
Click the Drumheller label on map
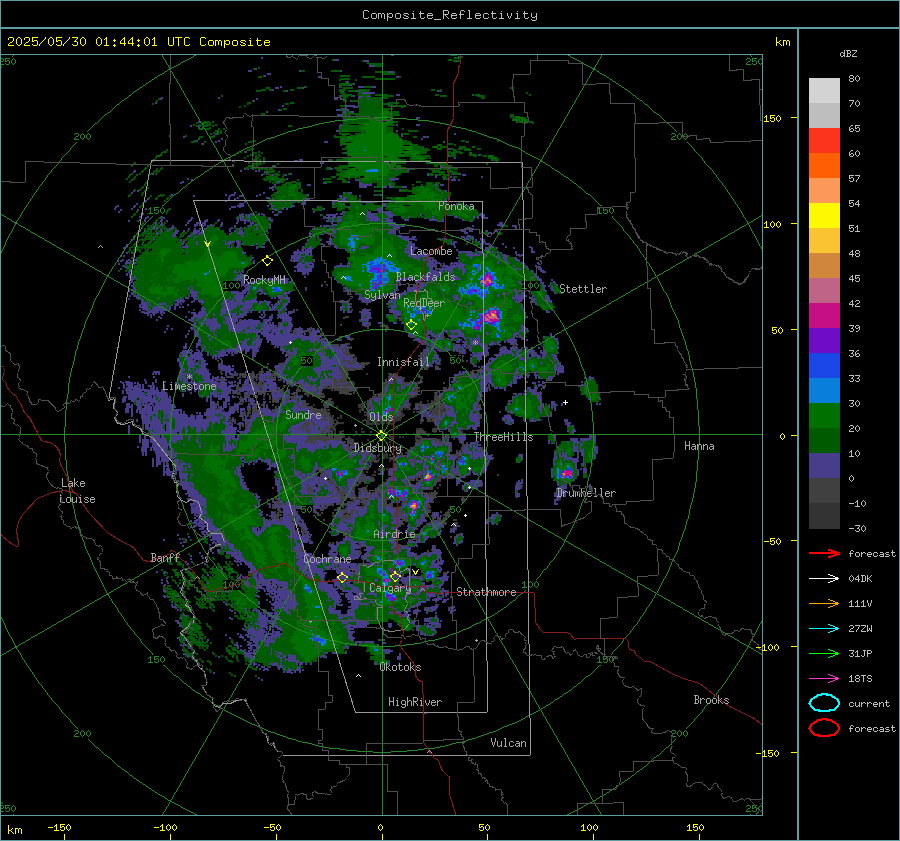point(586,493)
